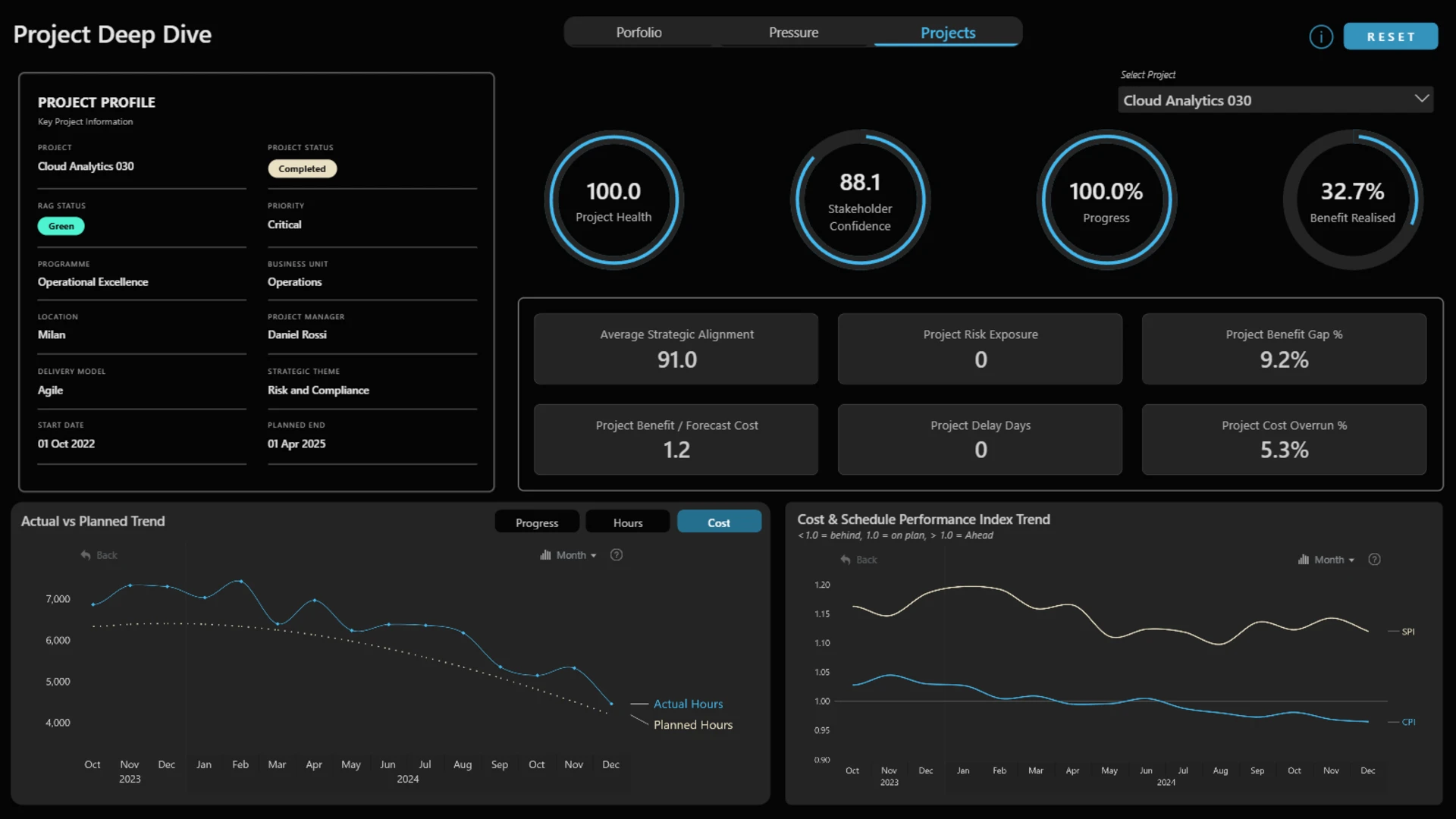Viewport: 1456px width, 819px height.
Task: Toggle trend chart to Hours
Action: coord(628,522)
